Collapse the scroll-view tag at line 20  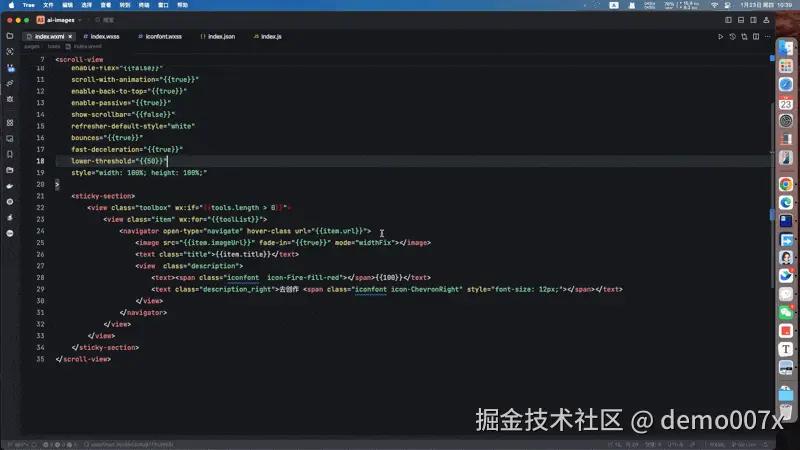(57, 184)
